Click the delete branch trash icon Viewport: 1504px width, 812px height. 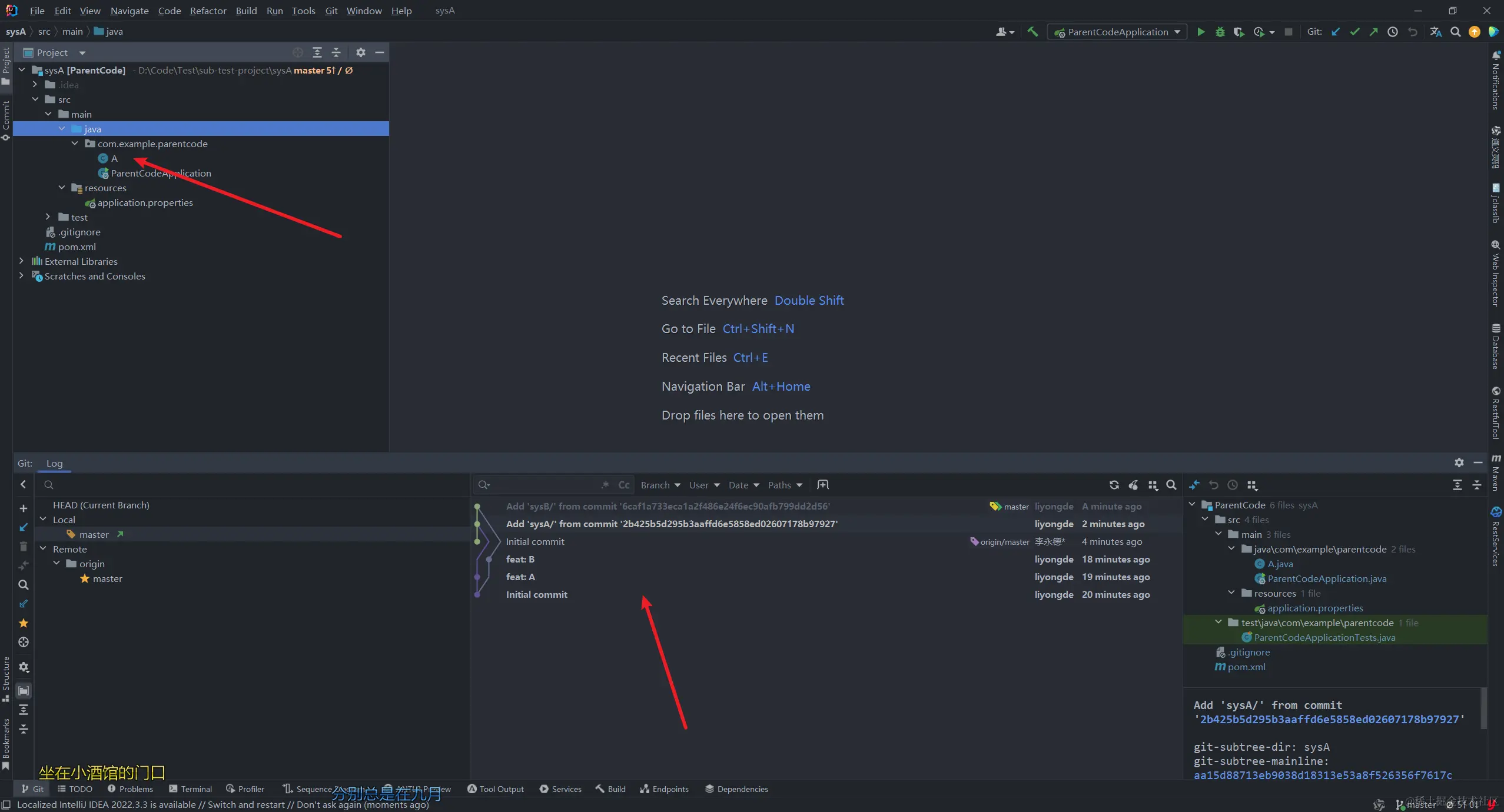pos(24,547)
